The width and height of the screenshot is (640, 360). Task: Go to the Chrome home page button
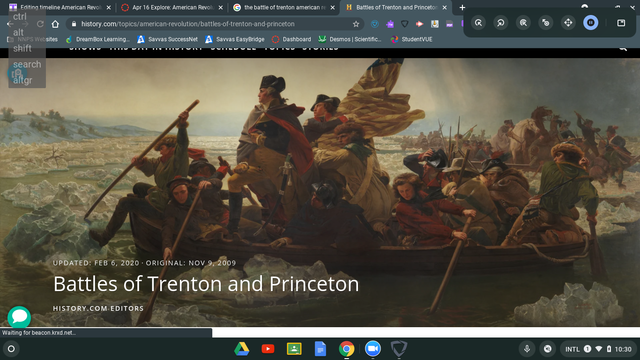coord(55,24)
